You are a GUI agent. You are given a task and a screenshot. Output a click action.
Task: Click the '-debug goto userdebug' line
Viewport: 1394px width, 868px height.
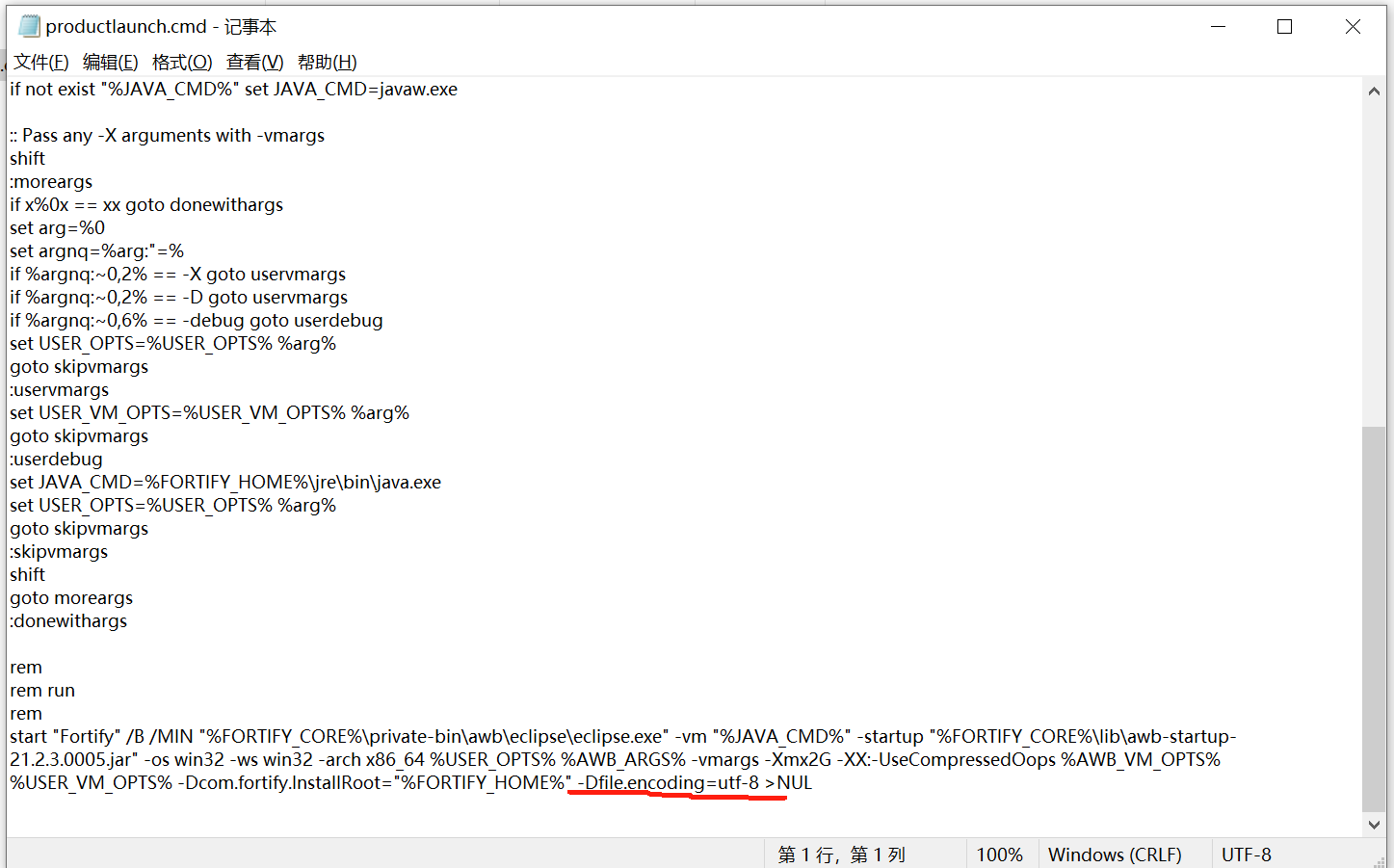pyautogui.click(x=197, y=321)
